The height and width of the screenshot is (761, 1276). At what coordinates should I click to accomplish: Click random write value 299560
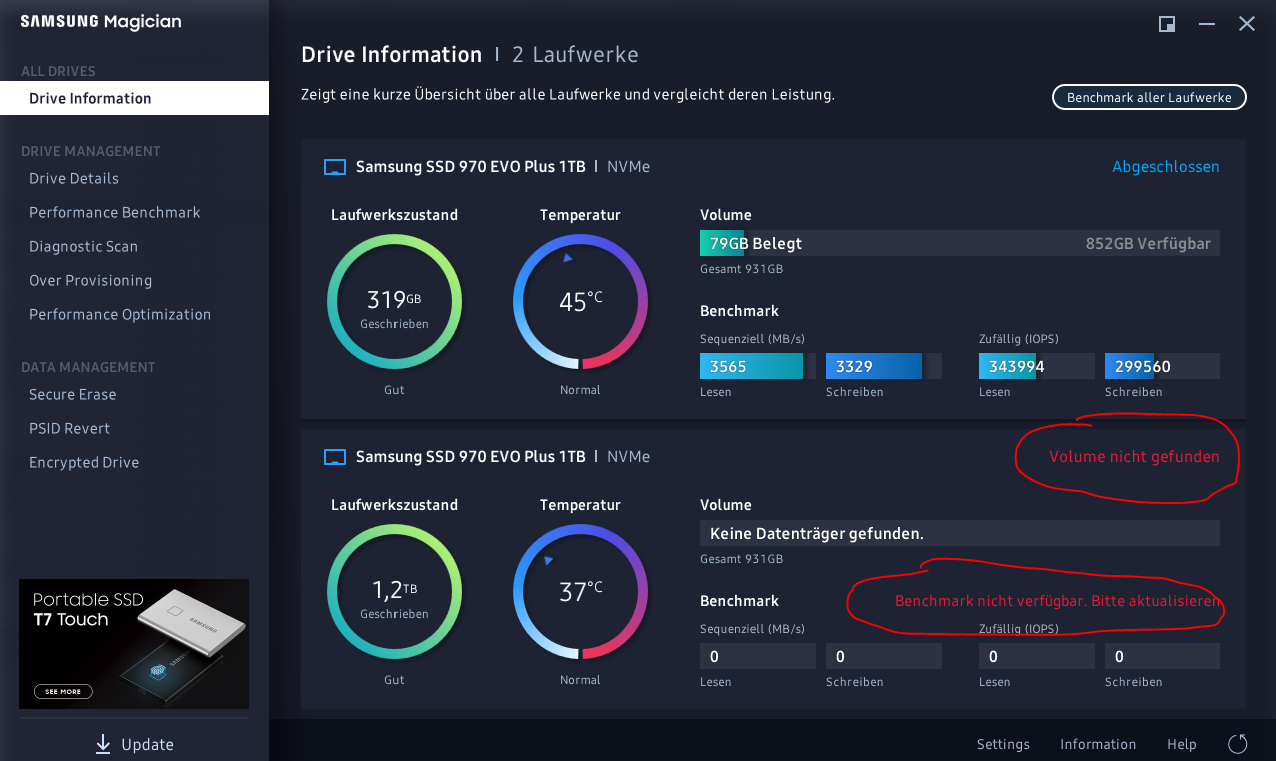tap(1162, 366)
